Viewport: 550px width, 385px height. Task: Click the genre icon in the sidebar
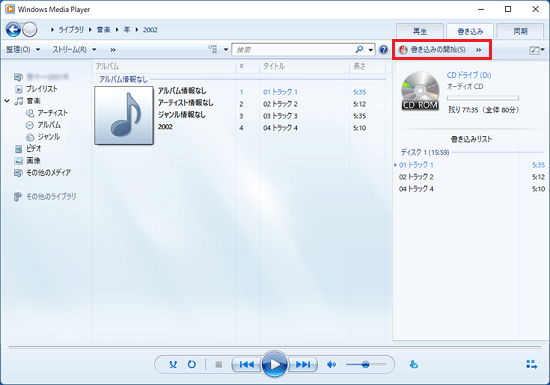coord(30,137)
